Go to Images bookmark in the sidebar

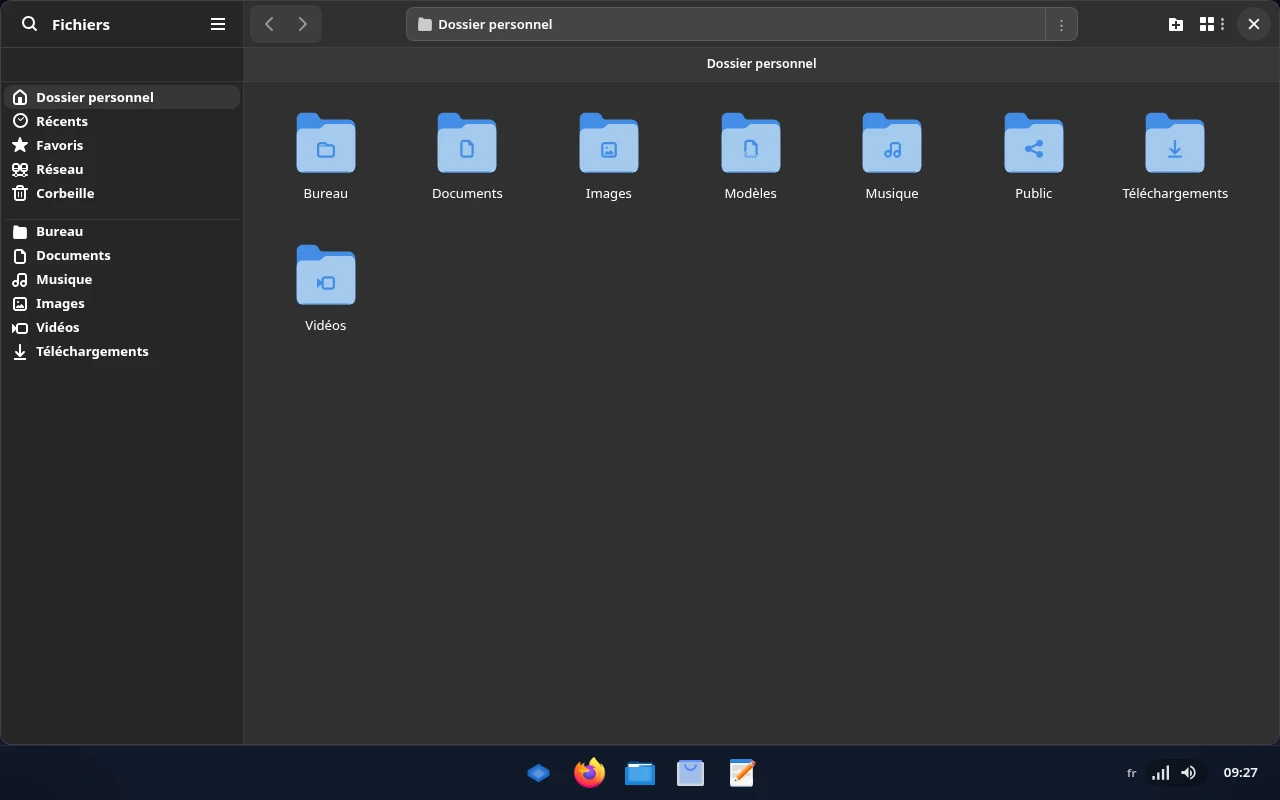coord(122,303)
